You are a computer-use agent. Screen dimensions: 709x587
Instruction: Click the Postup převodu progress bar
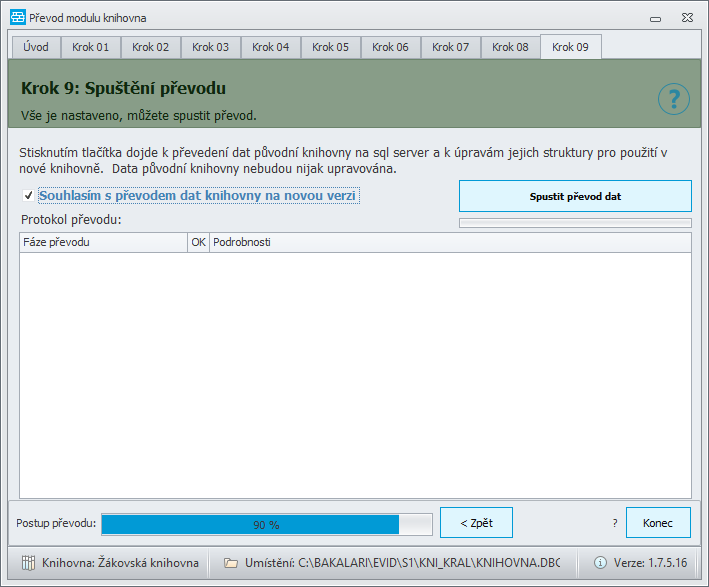click(267, 525)
